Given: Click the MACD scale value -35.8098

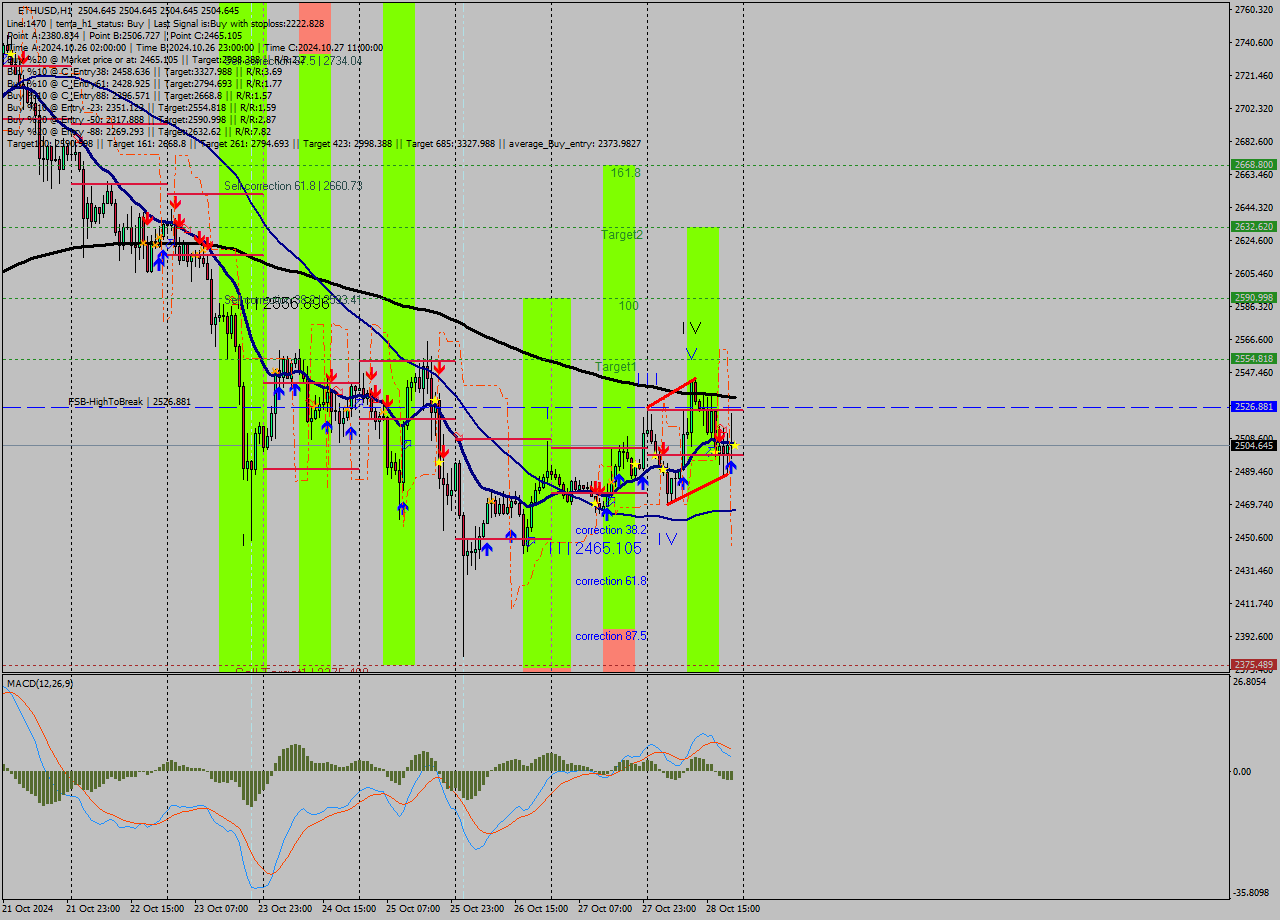Looking at the screenshot, I should tap(1253, 893).
